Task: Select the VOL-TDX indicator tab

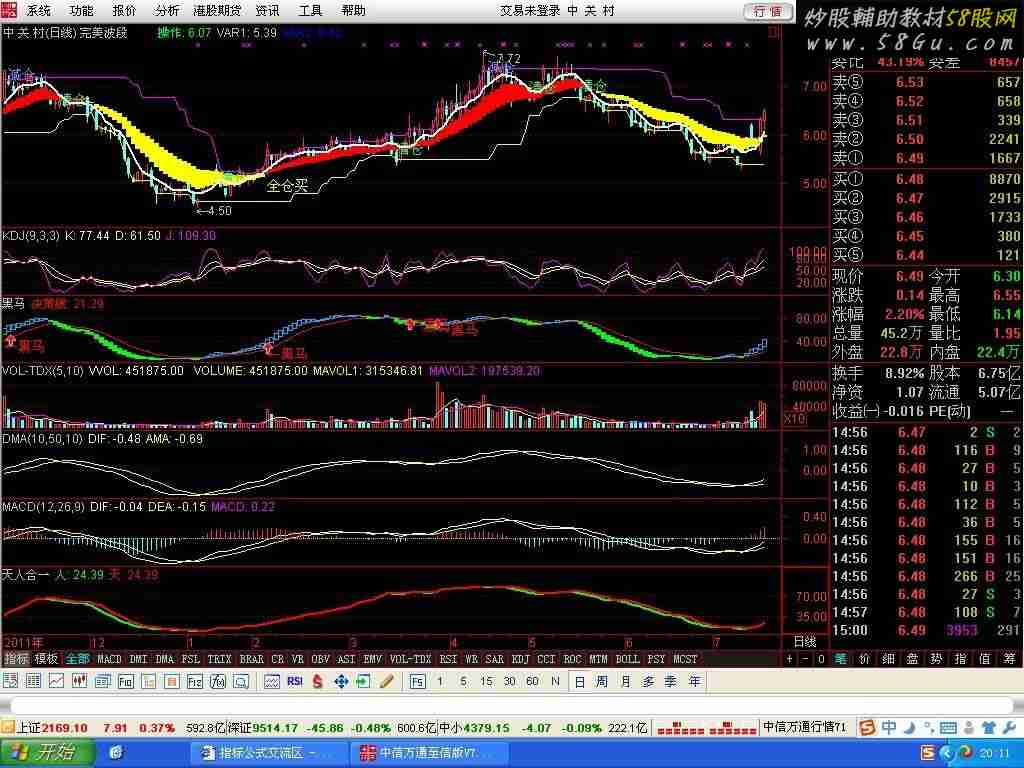Action: pyautogui.click(x=410, y=659)
